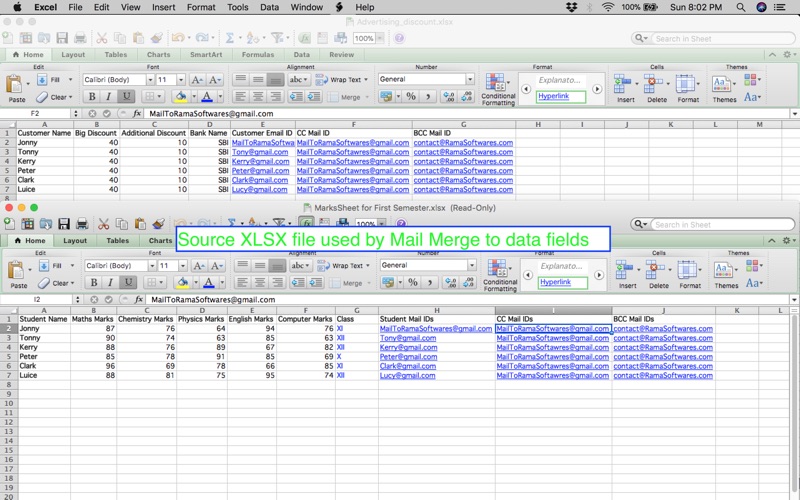Click Lucy@gmail.com link in MarksSheet window
Screen dimensions: 800x500
click(x=407, y=375)
